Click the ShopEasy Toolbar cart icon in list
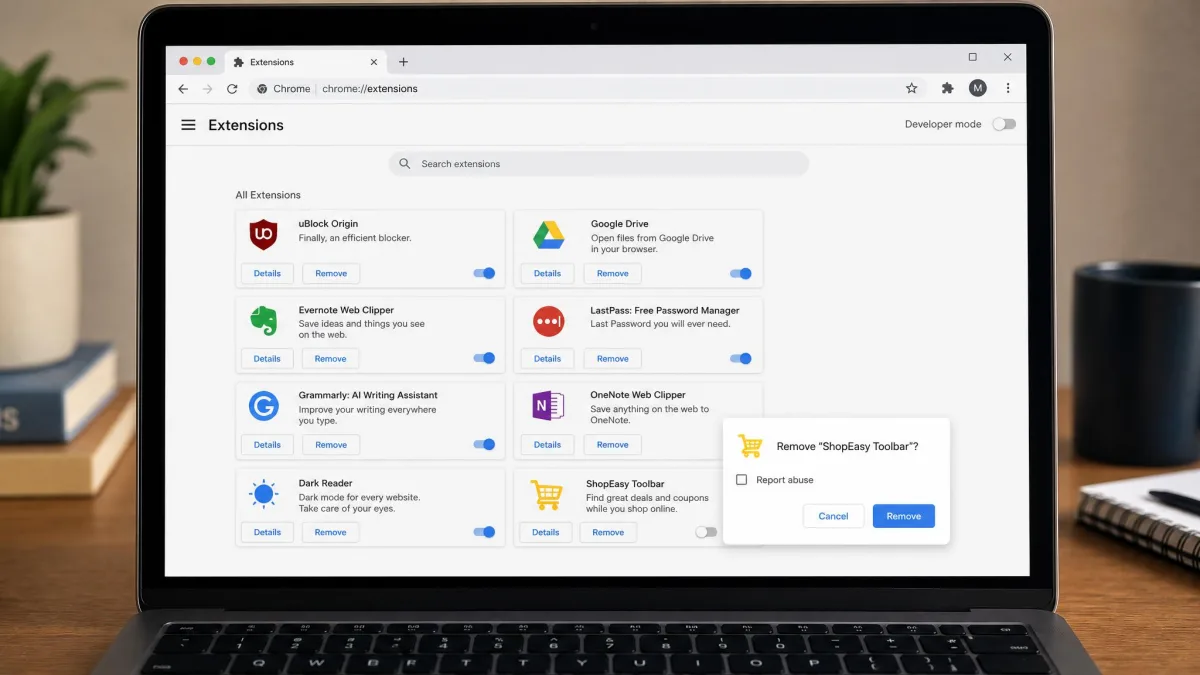 546,494
